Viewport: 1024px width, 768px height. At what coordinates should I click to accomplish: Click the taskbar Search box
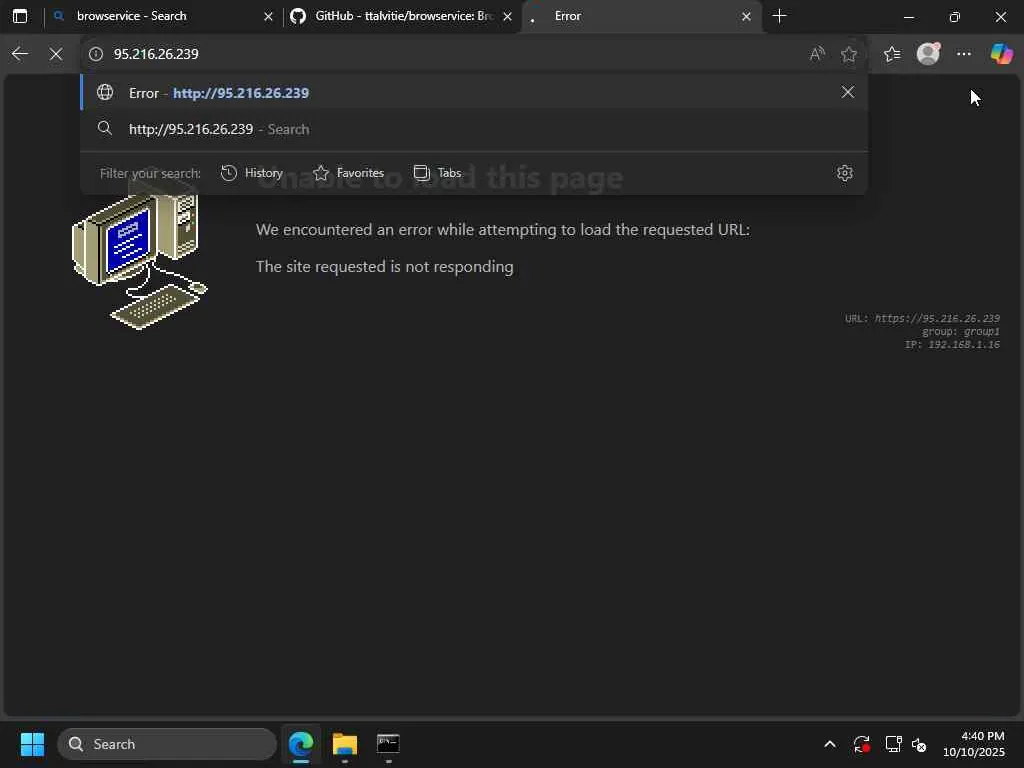[167, 744]
